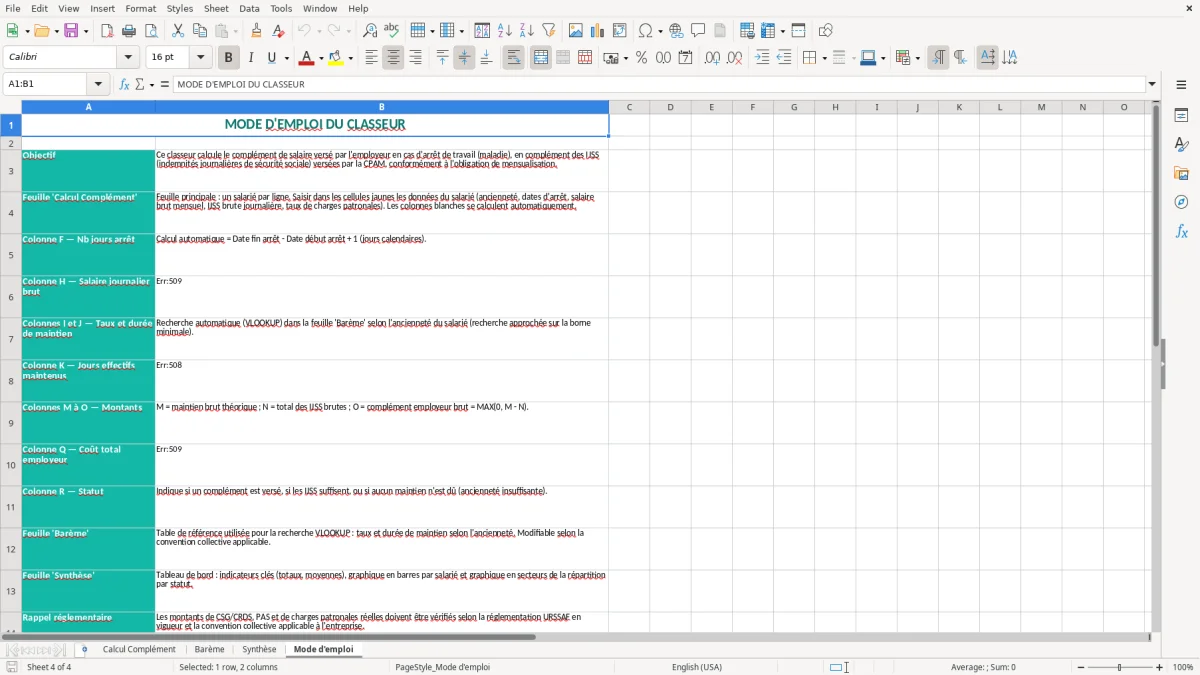Increase the cell indent
The width and height of the screenshot is (1200, 675).
[x=762, y=58]
